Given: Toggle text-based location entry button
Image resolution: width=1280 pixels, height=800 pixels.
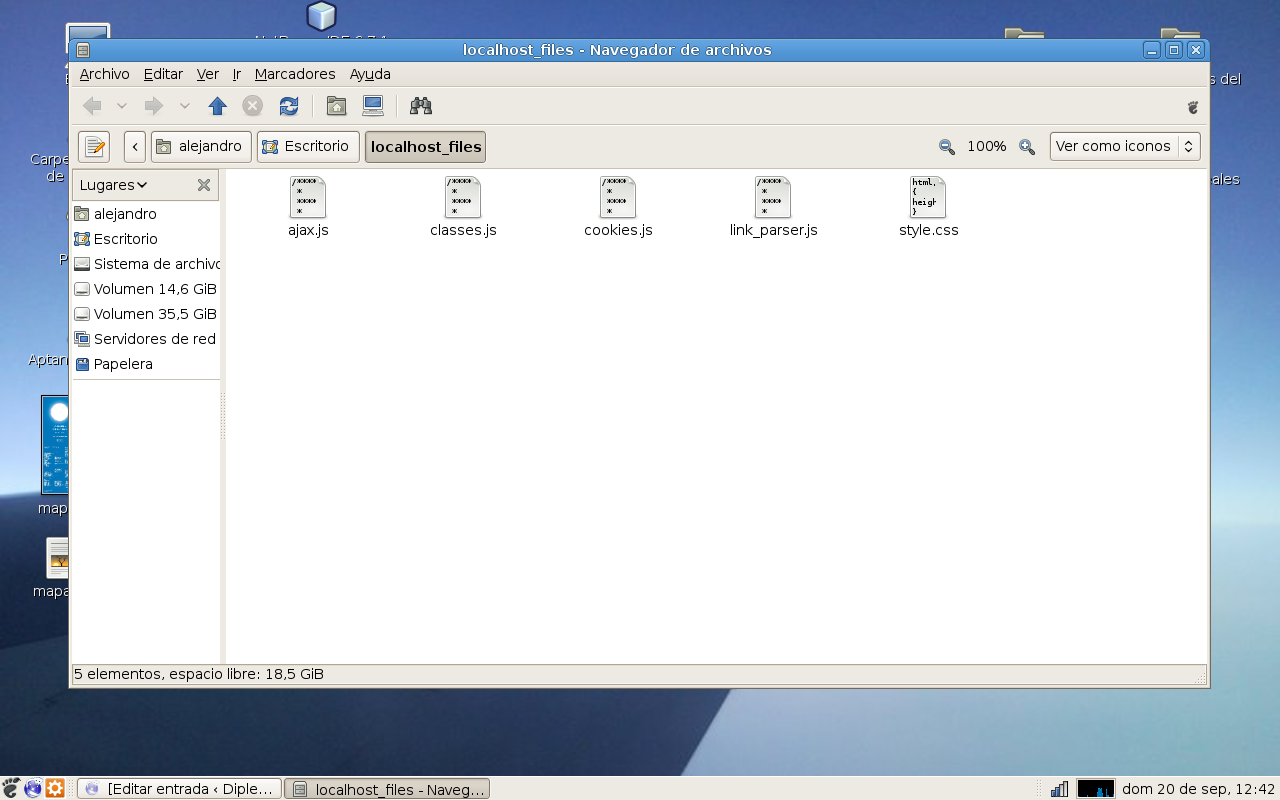Looking at the screenshot, I should pyautogui.click(x=94, y=147).
